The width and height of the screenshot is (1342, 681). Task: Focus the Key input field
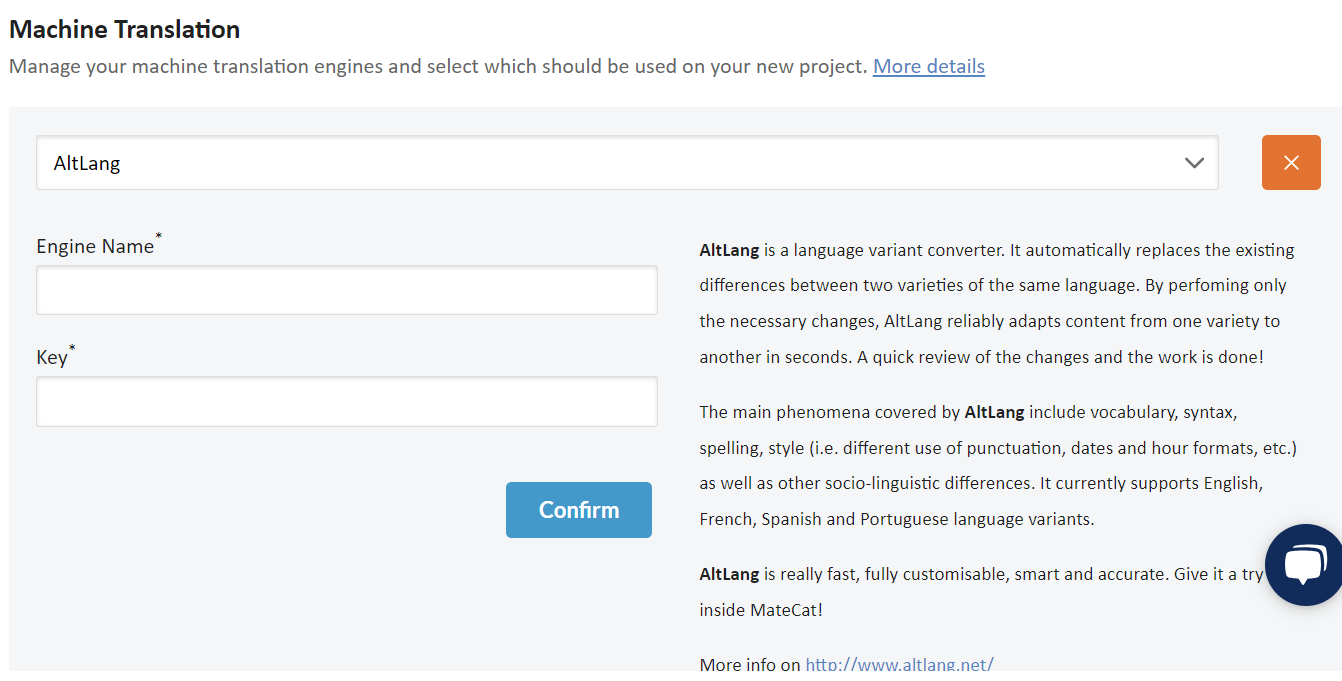coord(347,401)
